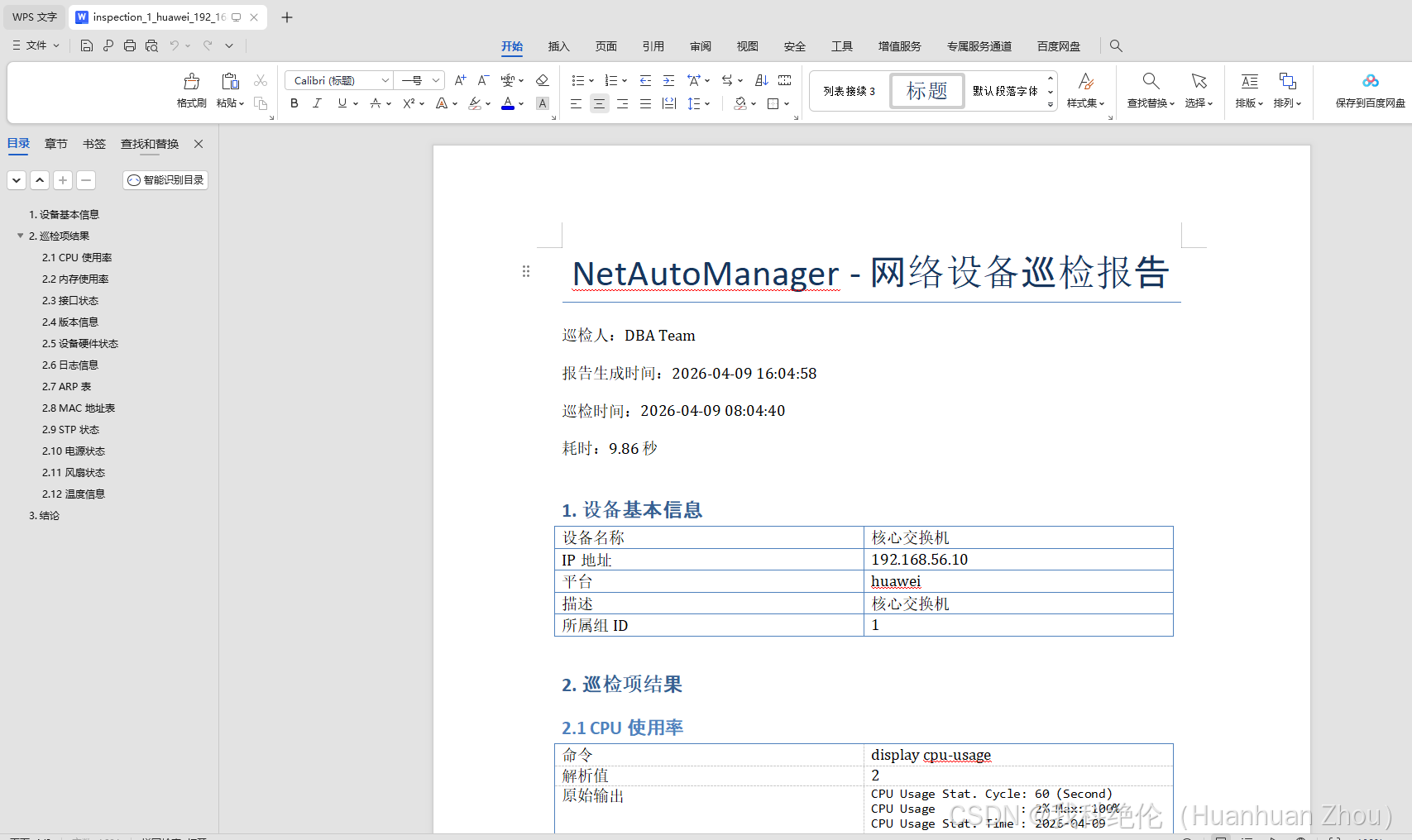Switch to the 视图 ribbon tab

coord(748,46)
